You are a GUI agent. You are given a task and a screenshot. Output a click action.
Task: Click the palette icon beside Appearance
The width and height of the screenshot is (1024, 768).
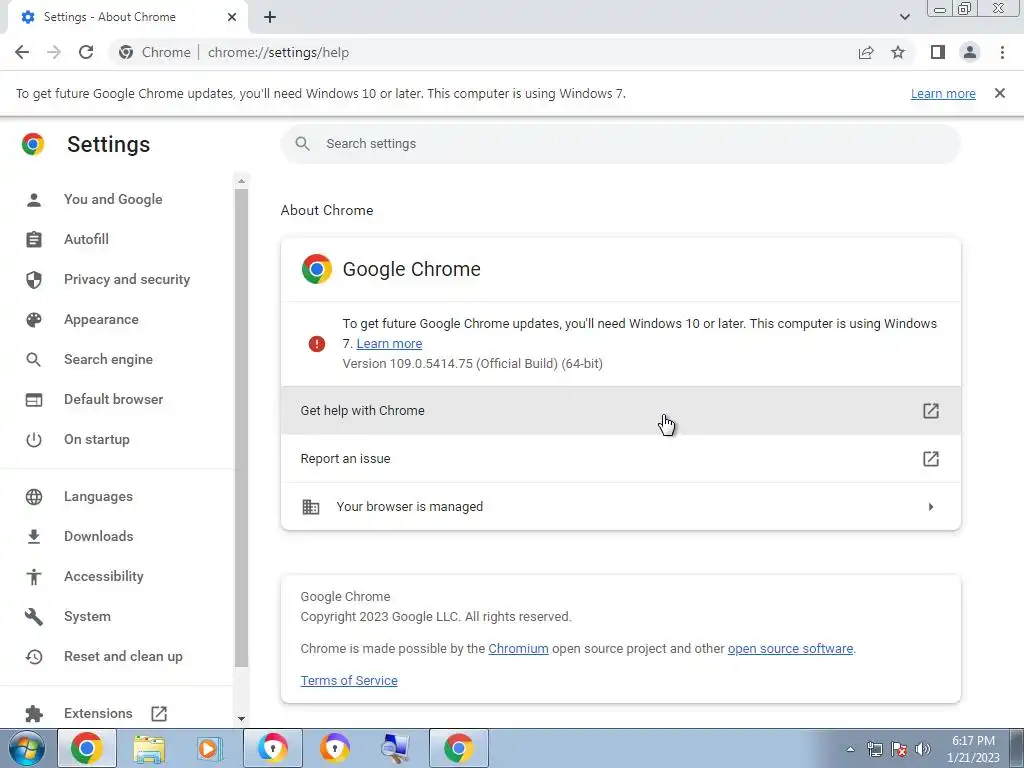tap(34, 320)
